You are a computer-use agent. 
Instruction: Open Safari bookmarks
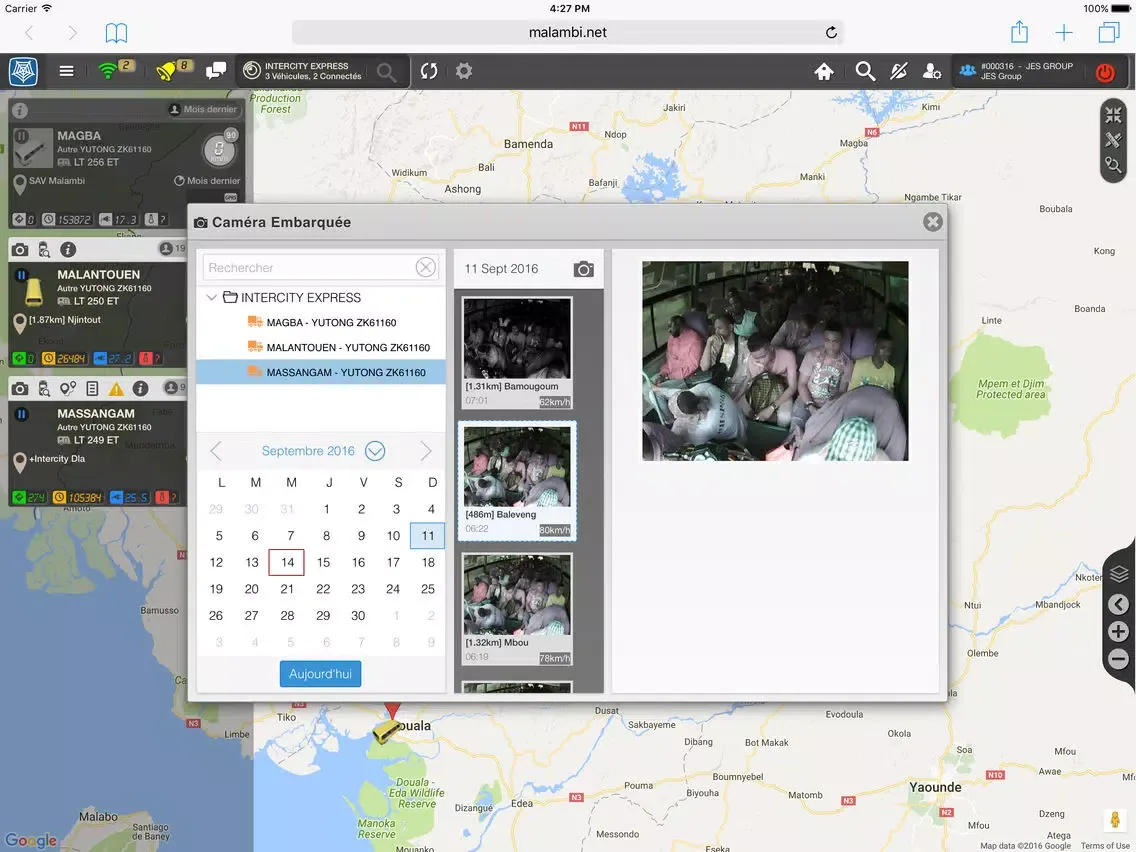116,33
